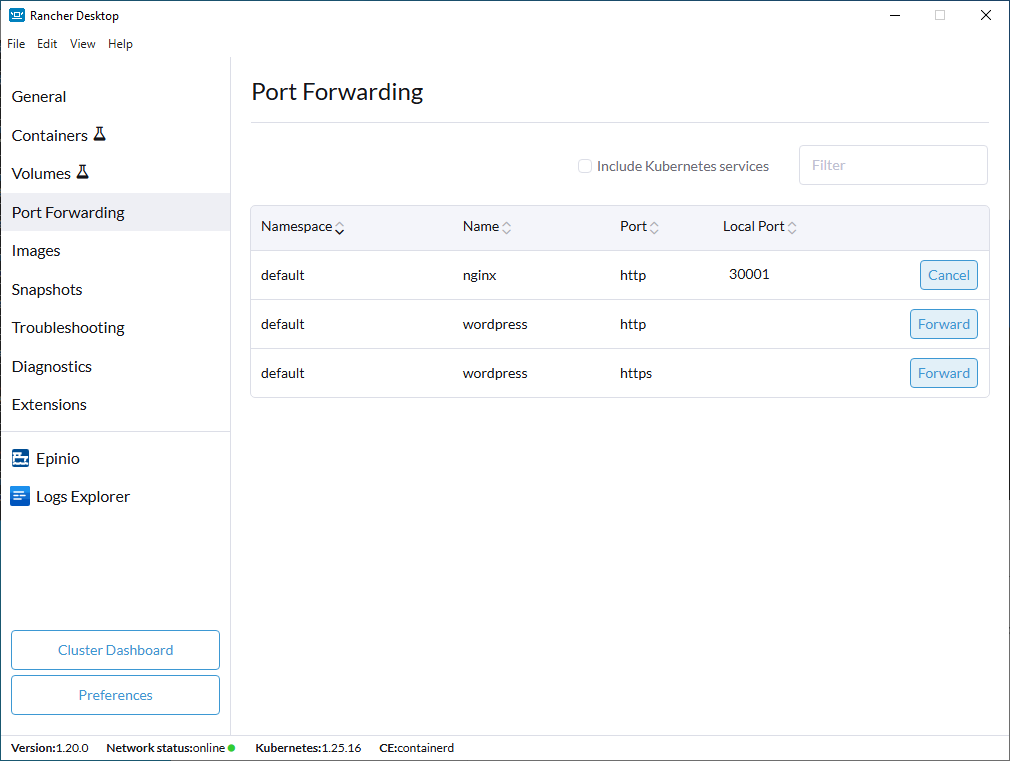The width and height of the screenshot is (1010, 761).
Task: Click the Rancher Desktop logo in title bar
Action: 17,16
